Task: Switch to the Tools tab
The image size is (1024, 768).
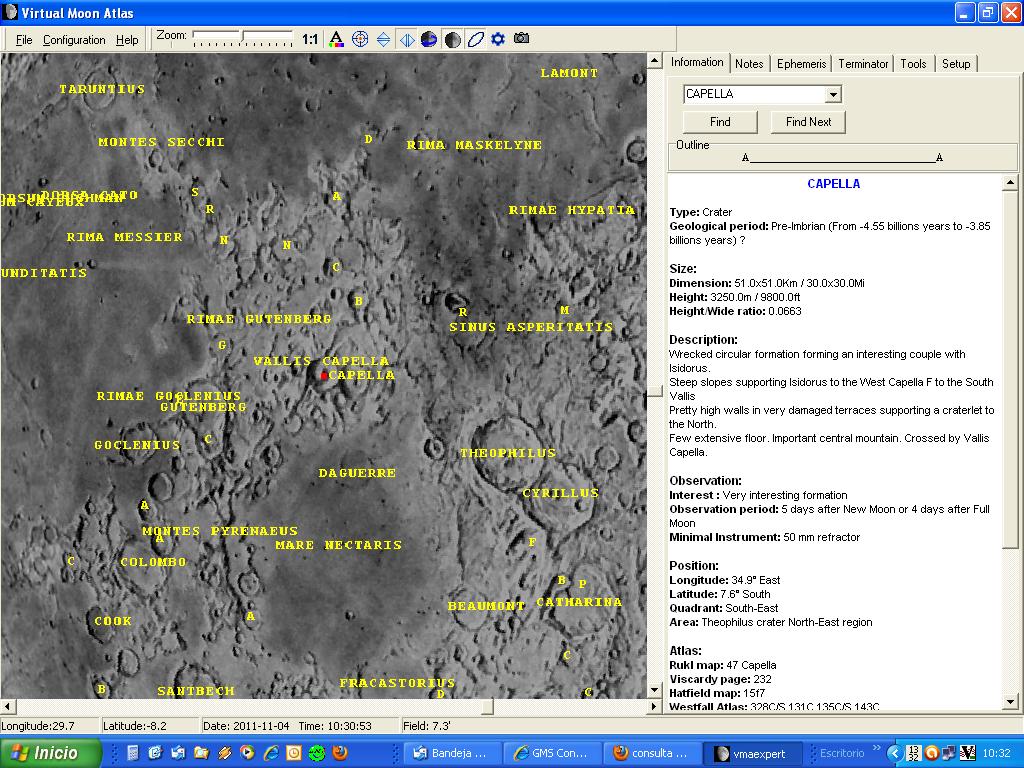Action: pyautogui.click(x=913, y=63)
